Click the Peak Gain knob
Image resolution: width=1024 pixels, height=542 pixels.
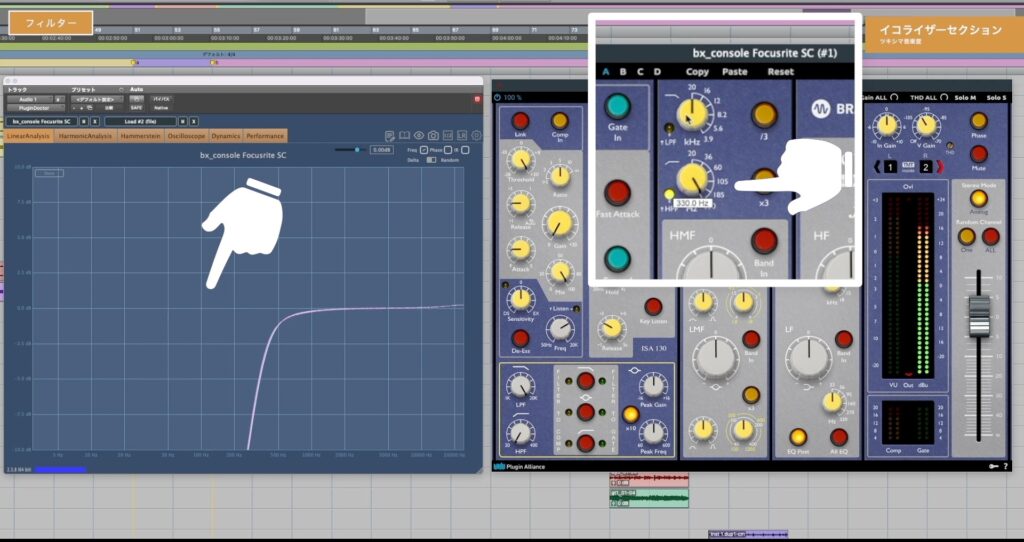[x=654, y=386]
